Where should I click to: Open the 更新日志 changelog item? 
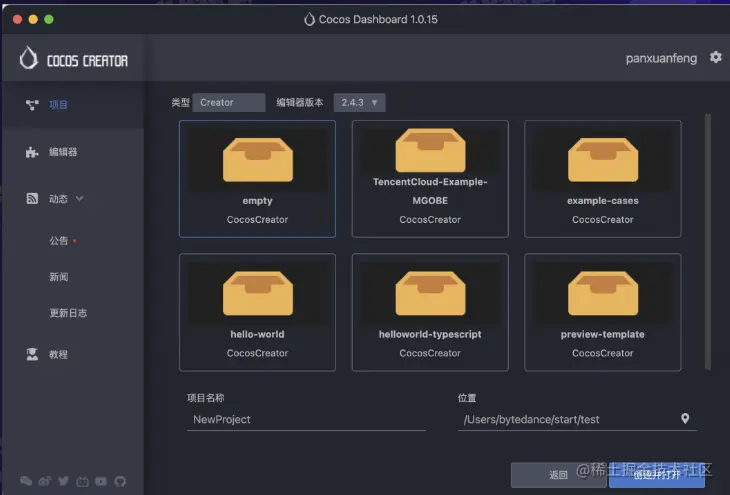pyautogui.click(x=68, y=313)
